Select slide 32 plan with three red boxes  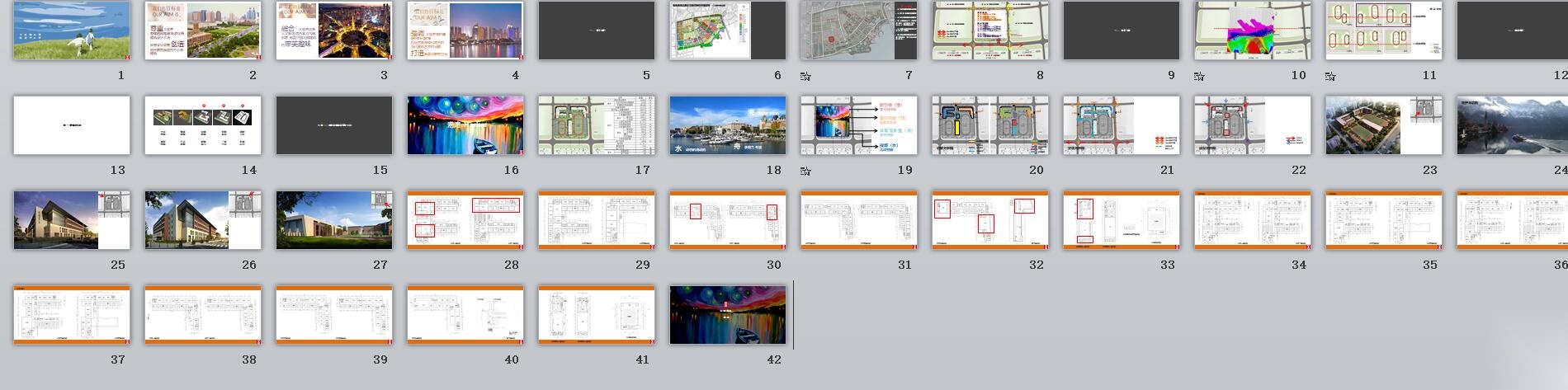(x=990, y=220)
